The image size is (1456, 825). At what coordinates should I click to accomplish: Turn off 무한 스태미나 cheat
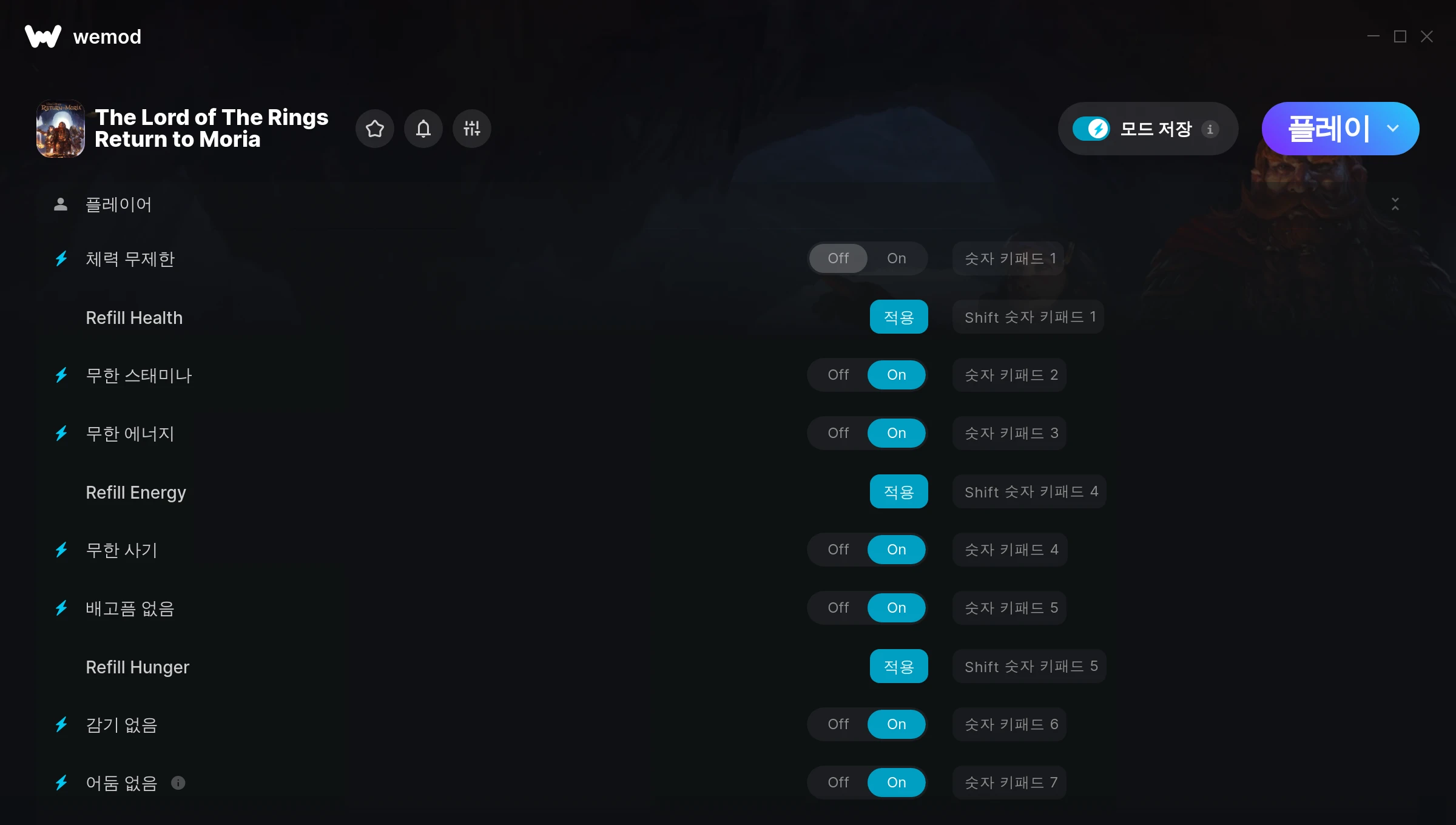838,375
